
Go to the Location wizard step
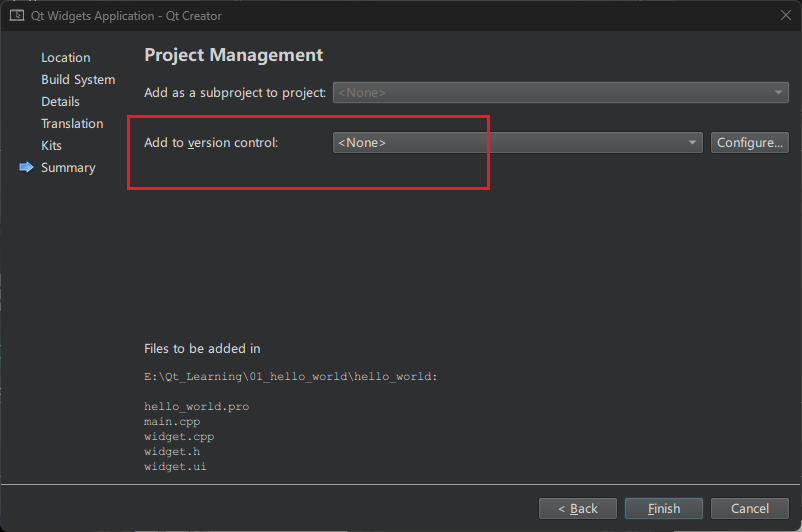pyautogui.click(x=66, y=58)
